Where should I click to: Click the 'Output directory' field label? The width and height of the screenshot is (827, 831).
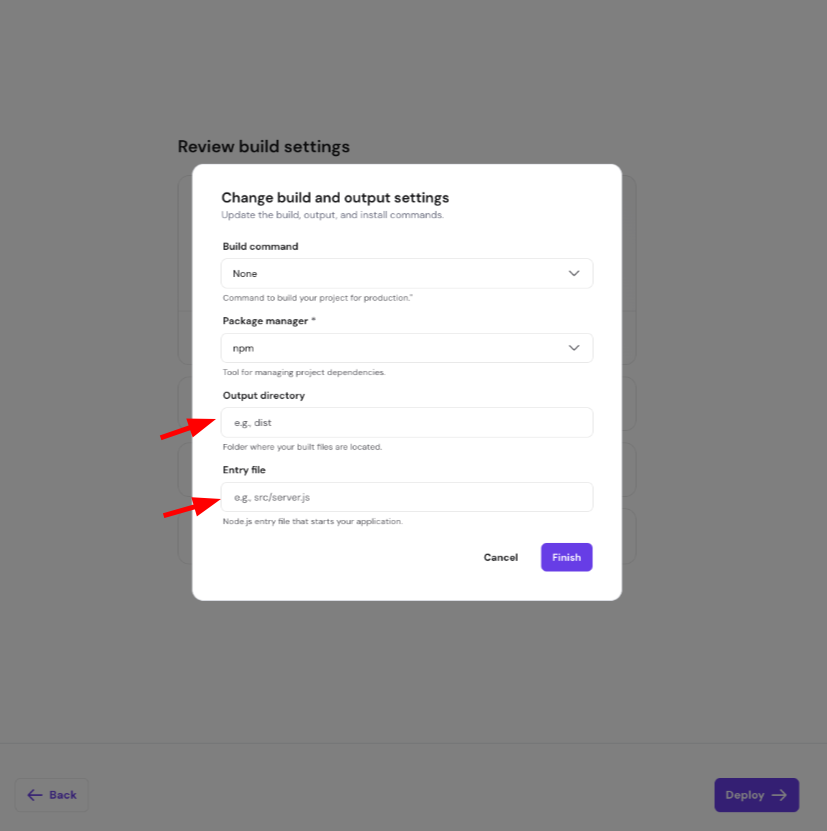[264, 395]
